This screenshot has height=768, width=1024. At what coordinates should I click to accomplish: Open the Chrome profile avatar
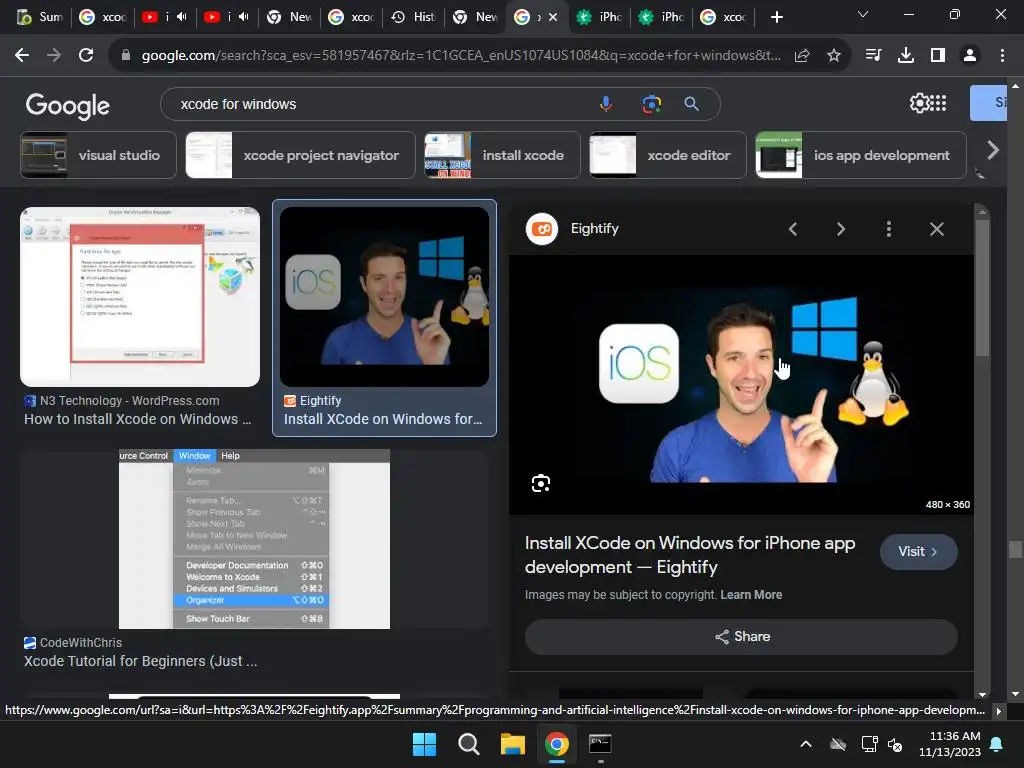pyautogui.click(x=970, y=56)
